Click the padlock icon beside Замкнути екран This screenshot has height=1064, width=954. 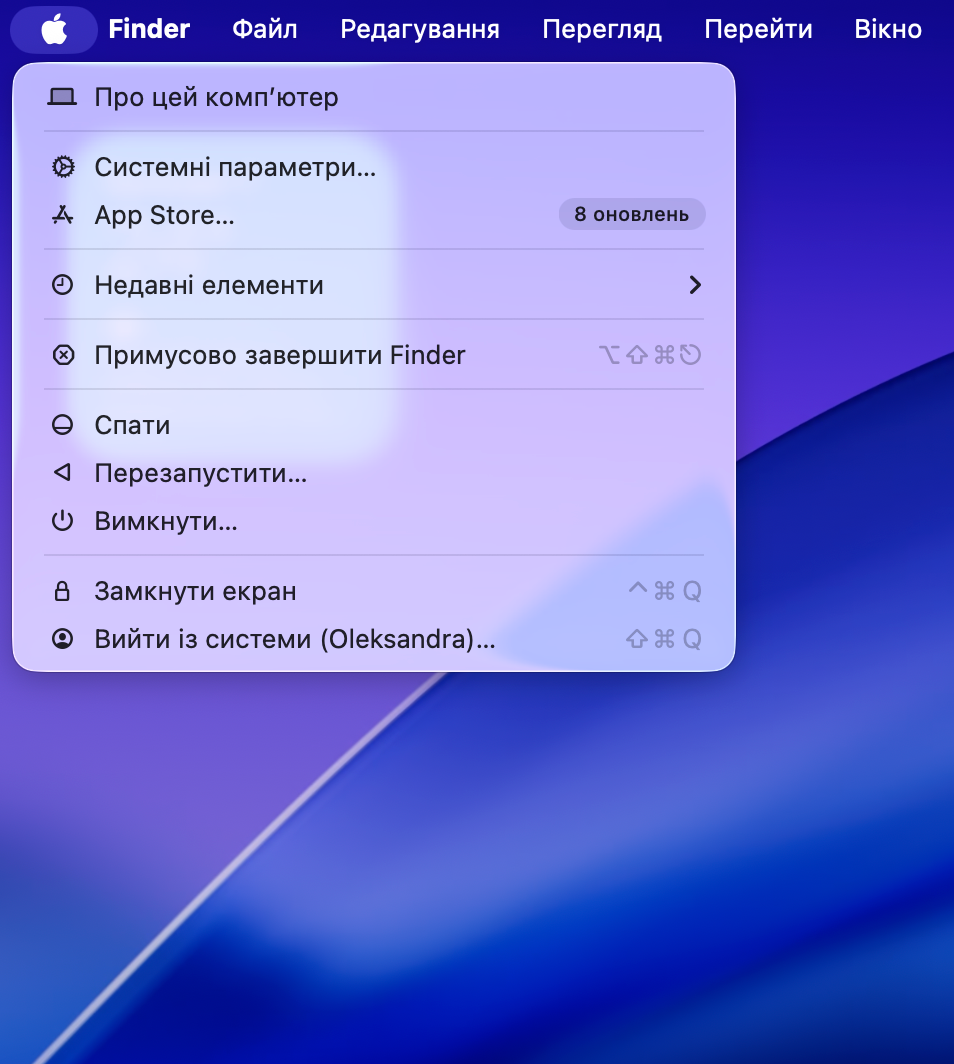coord(62,591)
